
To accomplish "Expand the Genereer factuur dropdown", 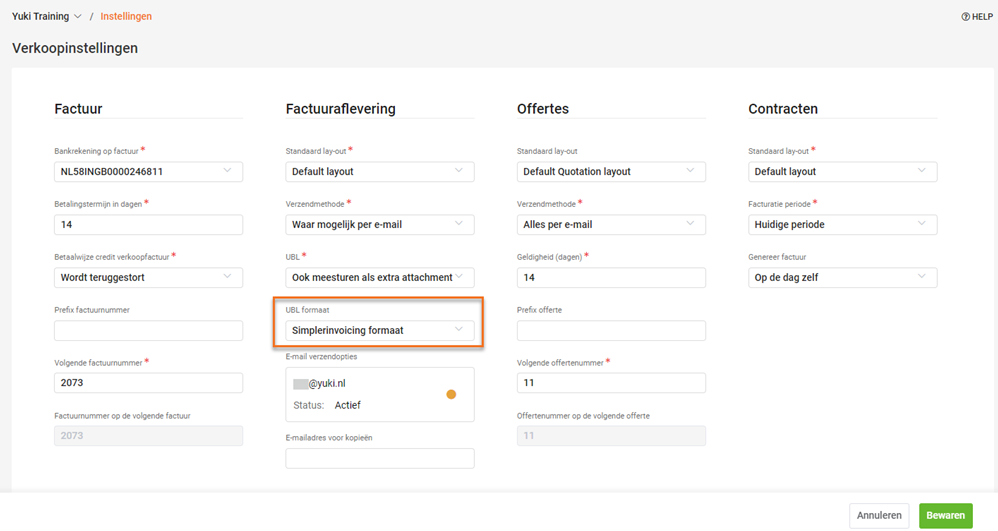I will coord(842,277).
